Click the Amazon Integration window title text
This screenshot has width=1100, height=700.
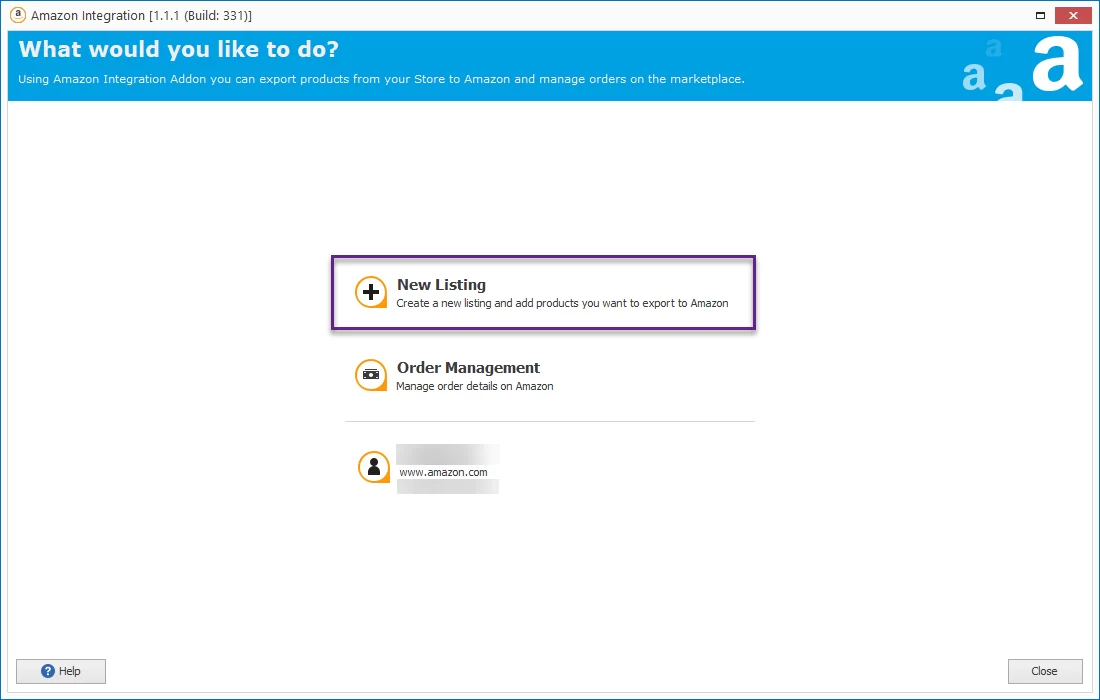tap(141, 16)
